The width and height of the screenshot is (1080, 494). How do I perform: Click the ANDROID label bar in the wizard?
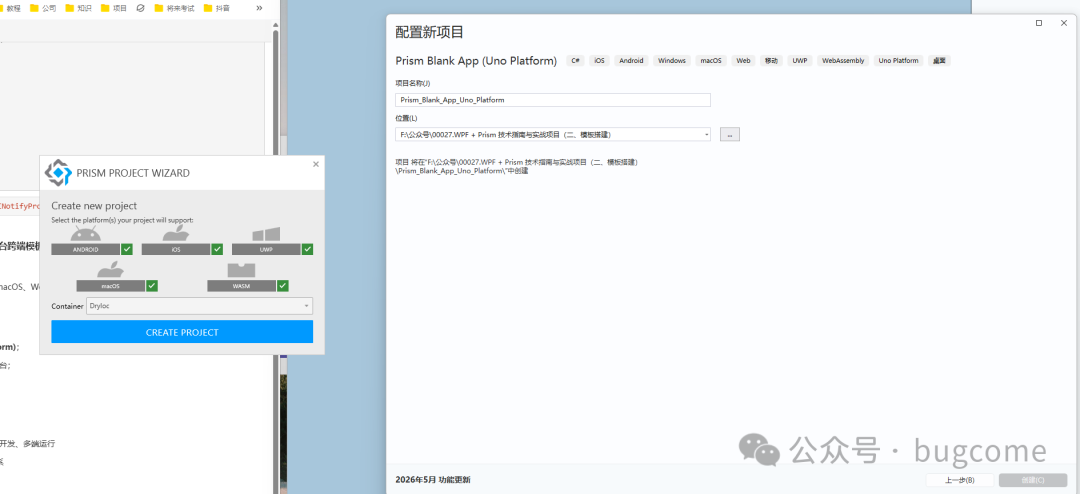click(x=86, y=249)
